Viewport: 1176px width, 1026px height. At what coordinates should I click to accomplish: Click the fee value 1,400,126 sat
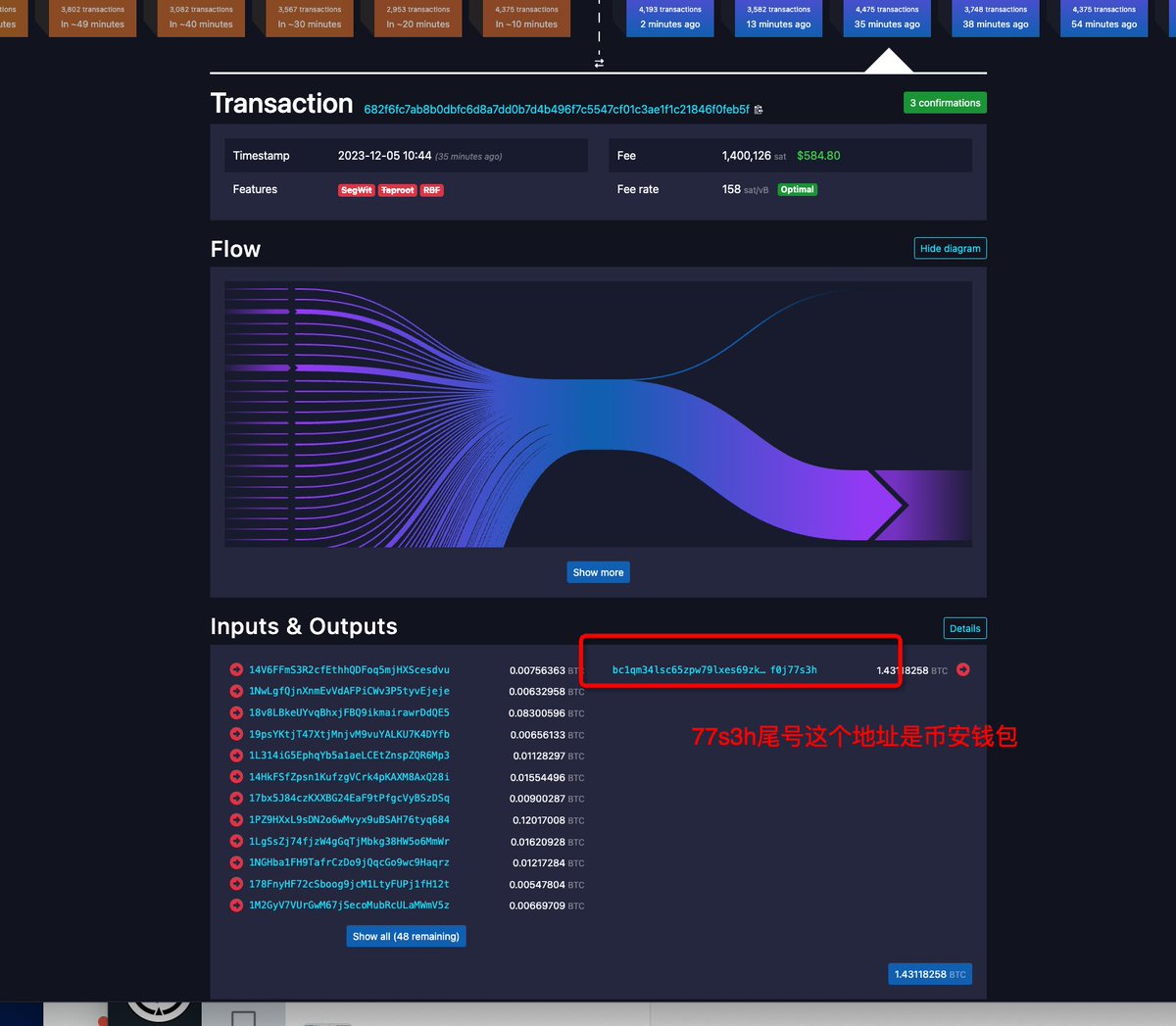click(754, 156)
